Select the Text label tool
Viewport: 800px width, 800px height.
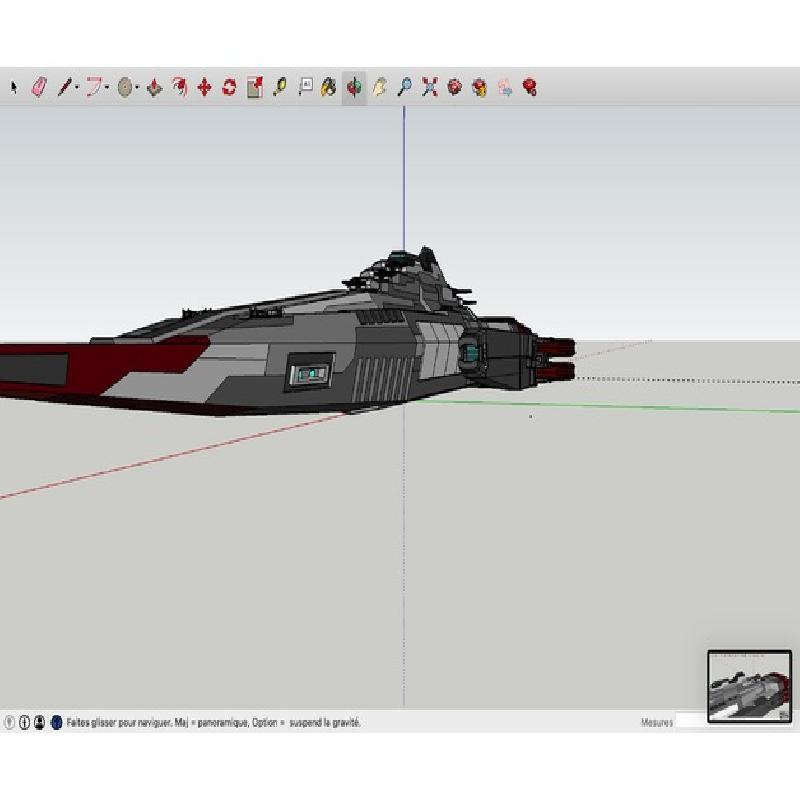point(305,87)
